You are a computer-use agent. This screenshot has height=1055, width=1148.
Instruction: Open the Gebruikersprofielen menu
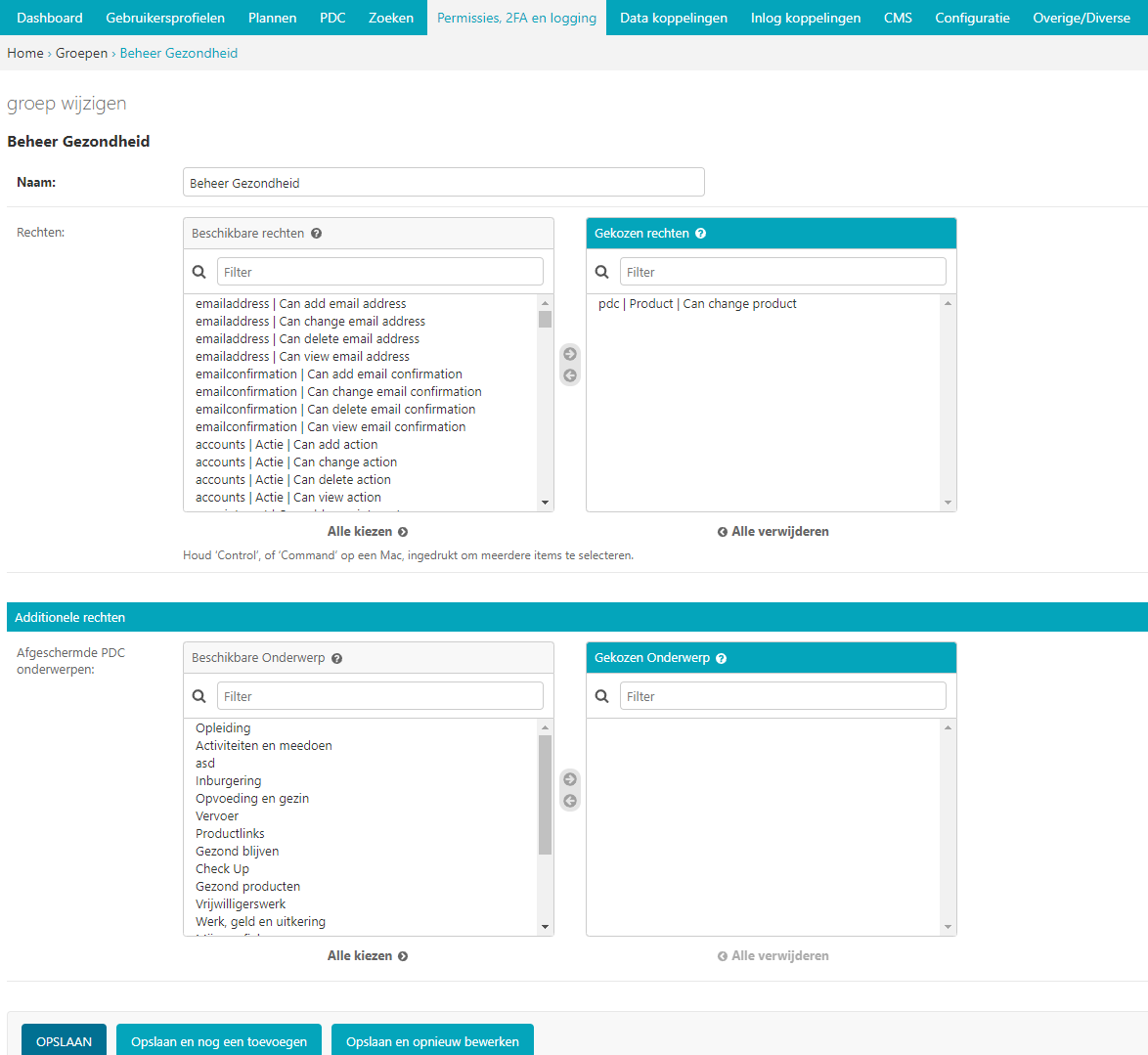pos(165,18)
